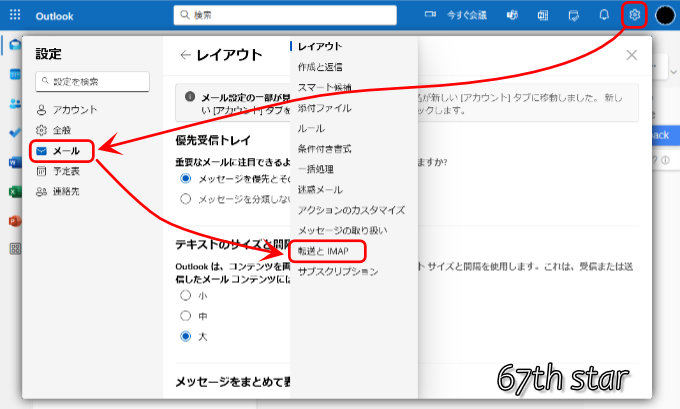The height and width of the screenshot is (409, 680).
Task: Open 転送と IMAP settings
Action: [323, 251]
